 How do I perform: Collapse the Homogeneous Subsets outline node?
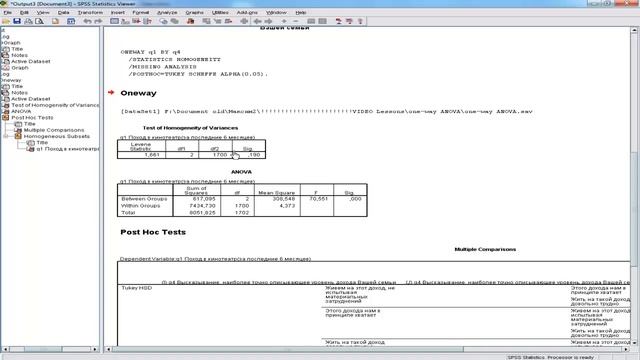tap(5, 136)
